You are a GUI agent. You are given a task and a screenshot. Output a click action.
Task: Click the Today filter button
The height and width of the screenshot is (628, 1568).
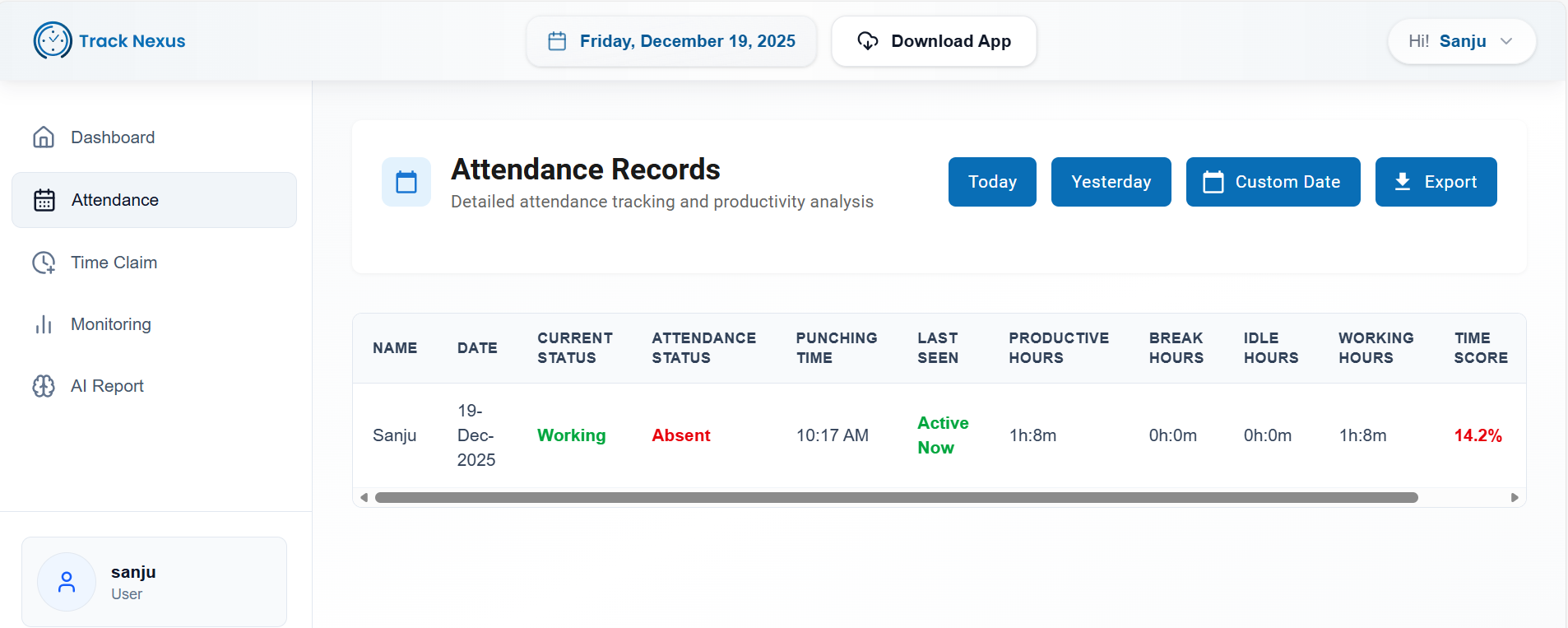coord(992,182)
